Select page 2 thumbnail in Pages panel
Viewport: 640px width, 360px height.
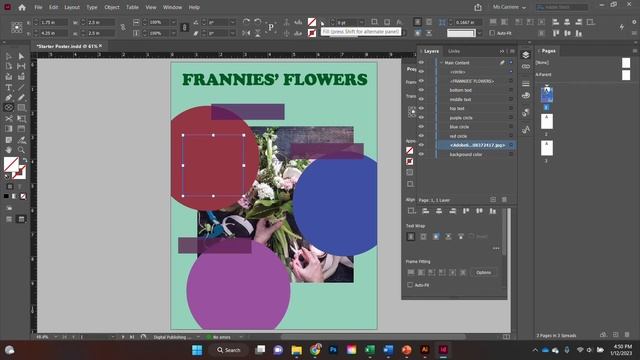tap(547, 121)
